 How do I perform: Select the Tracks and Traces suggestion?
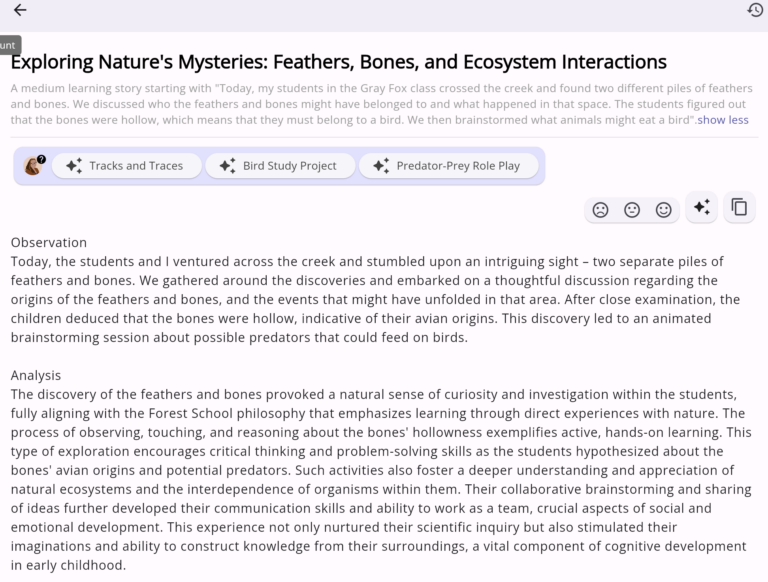click(x=125, y=166)
